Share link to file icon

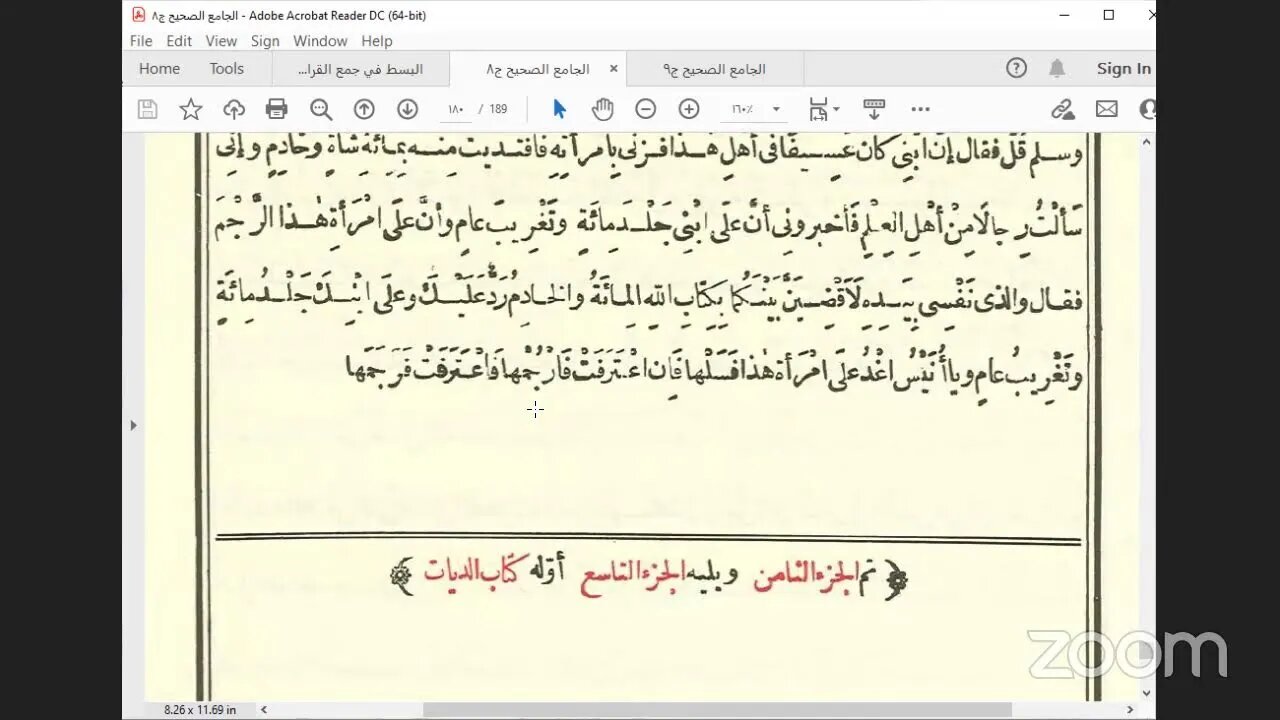pos(1063,109)
